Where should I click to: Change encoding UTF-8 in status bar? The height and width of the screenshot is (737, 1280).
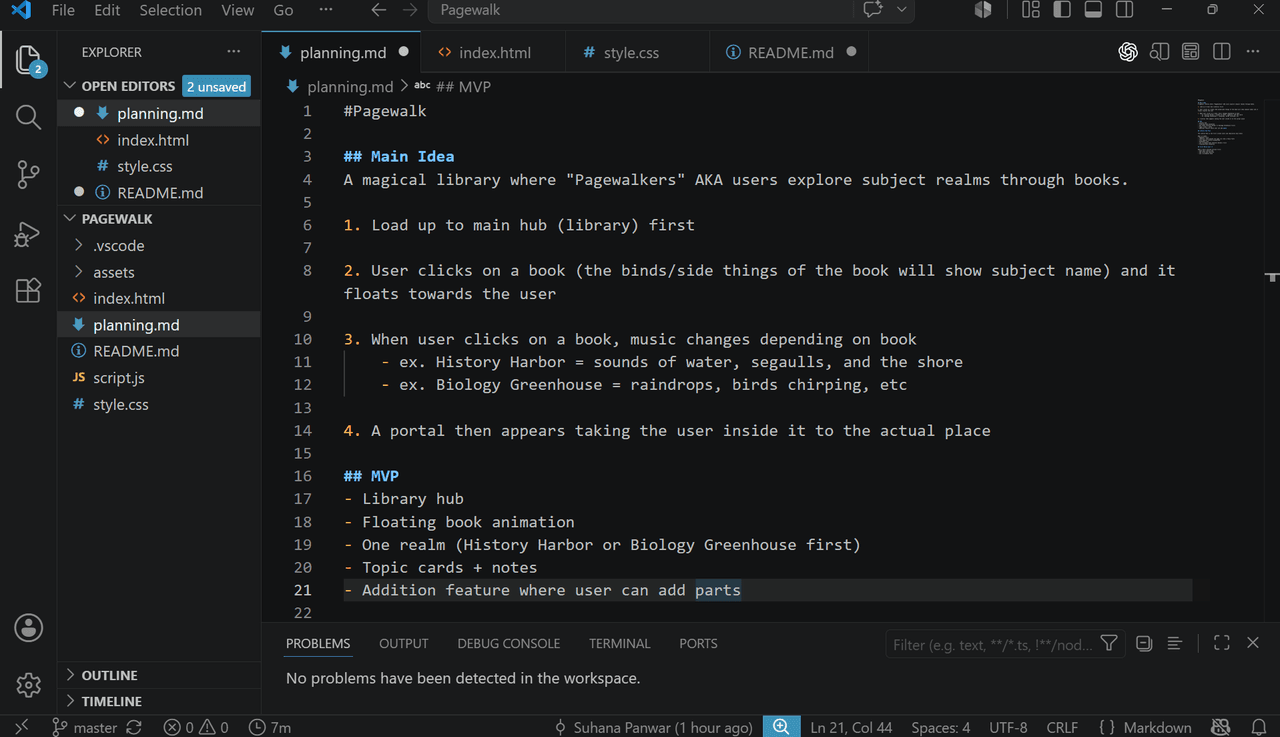tap(1008, 727)
